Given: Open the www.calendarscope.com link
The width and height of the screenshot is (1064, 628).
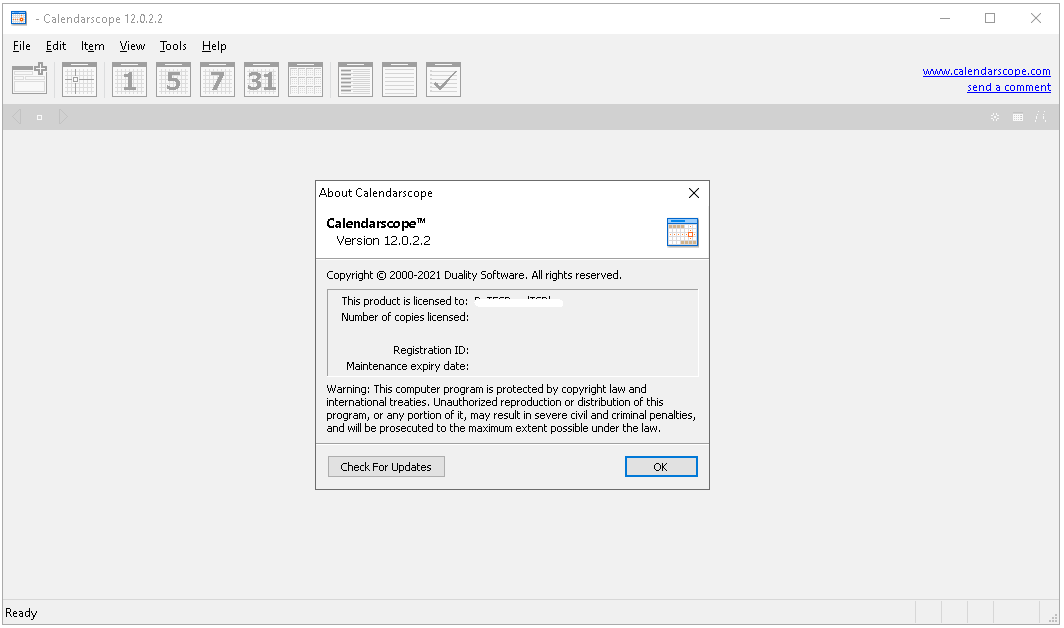Looking at the screenshot, I should point(987,71).
